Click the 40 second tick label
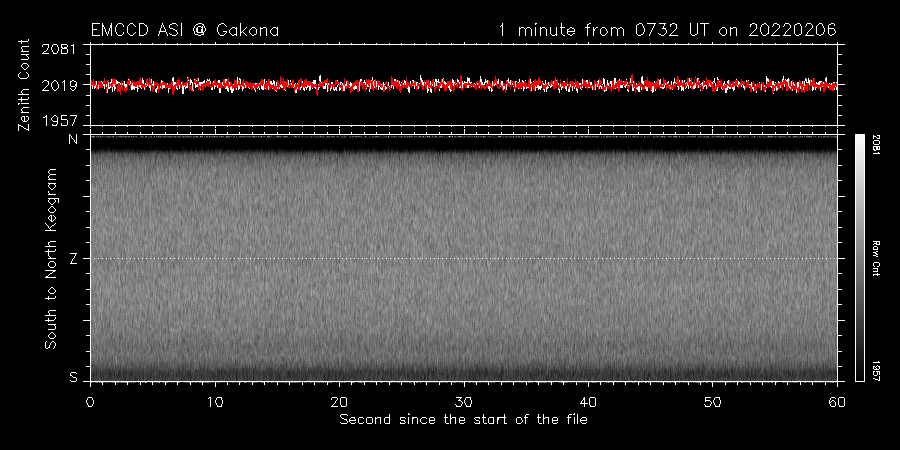This screenshot has width=900, height=450. click(x=588, y=402)
